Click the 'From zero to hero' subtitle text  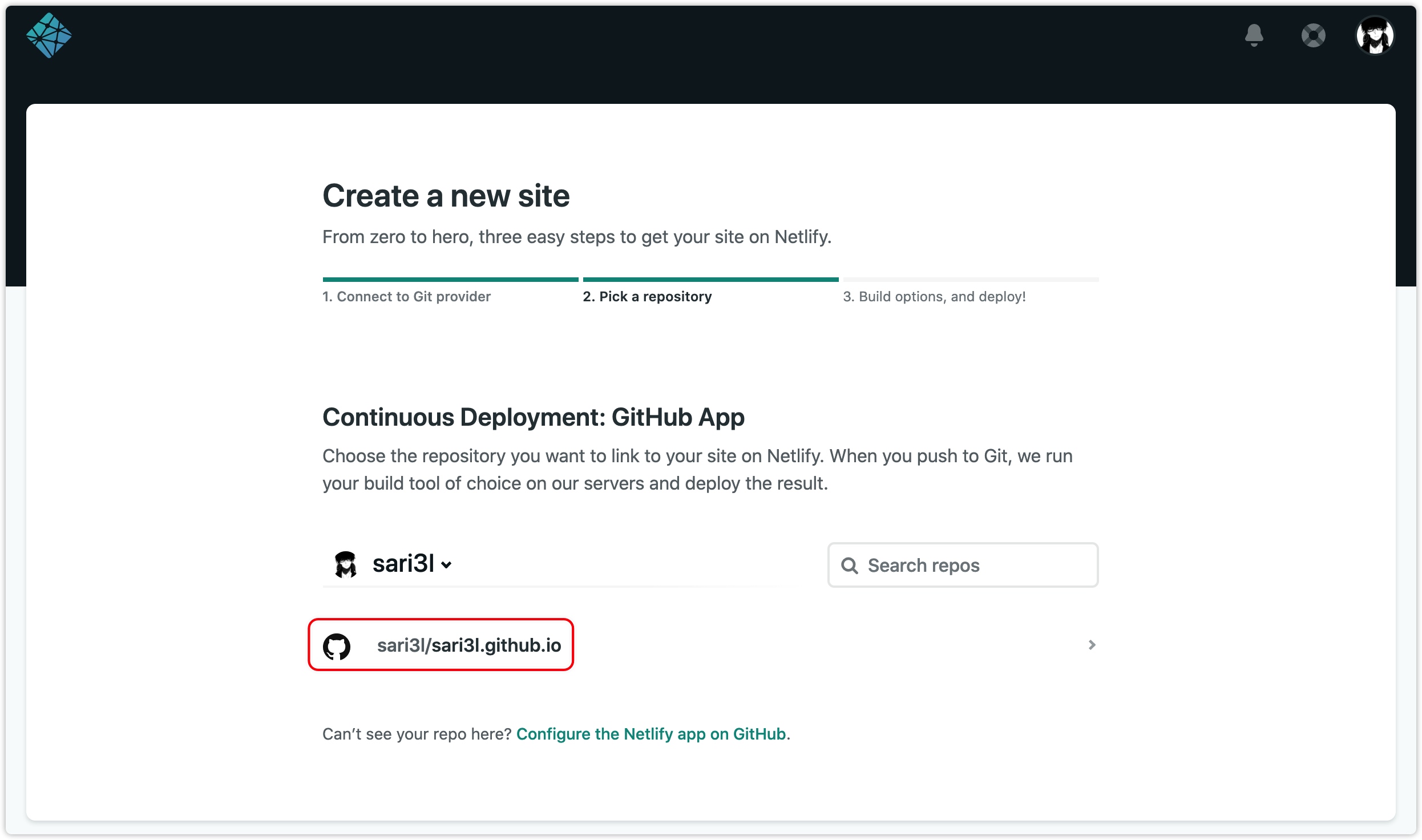577,237
